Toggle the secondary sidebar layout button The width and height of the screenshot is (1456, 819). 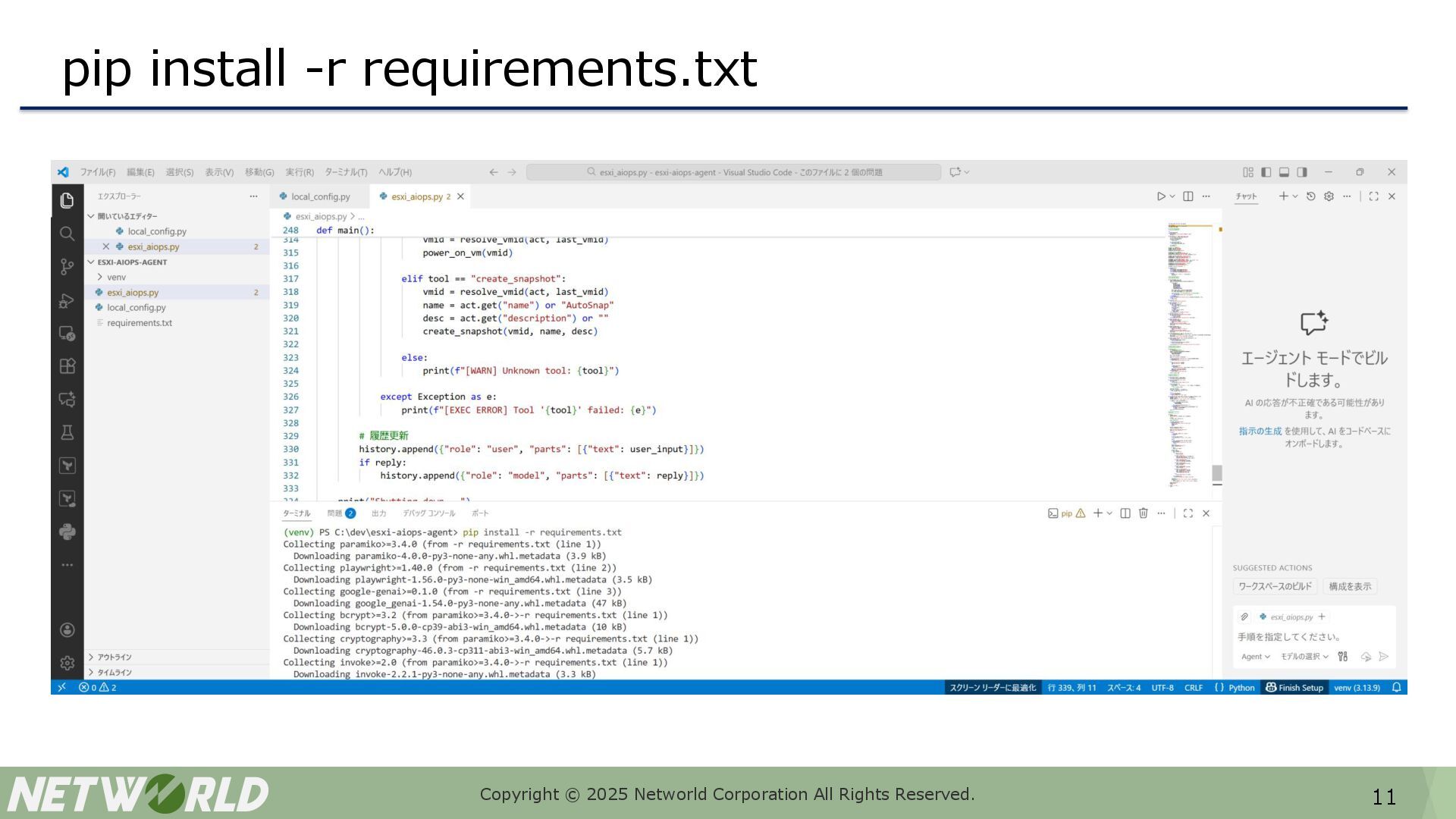(x=1302, y=172)
